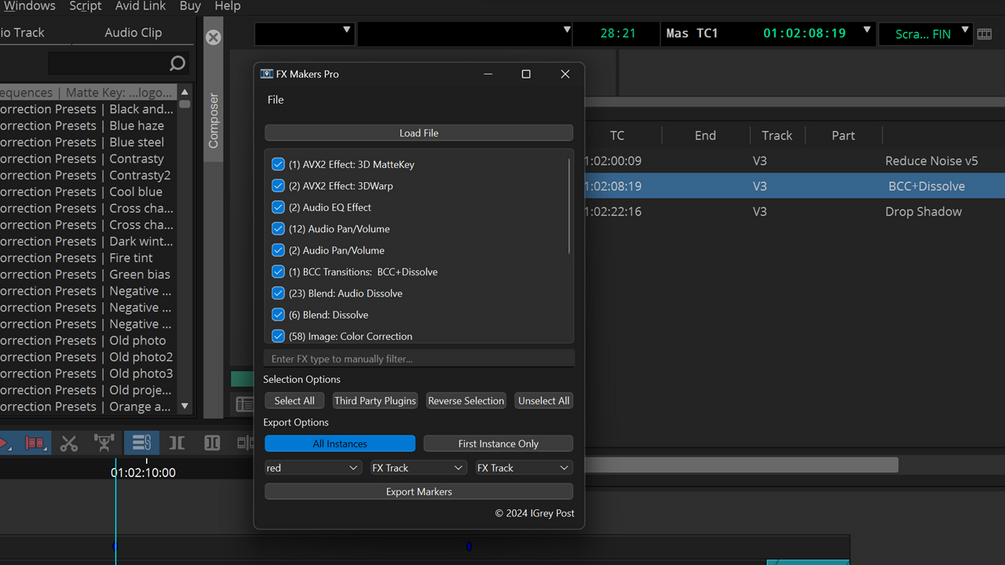Toggle the (6) Blend: Dissolve checkbox
This screenshot has height=565, width=1005.
click(x=278, y=315)
